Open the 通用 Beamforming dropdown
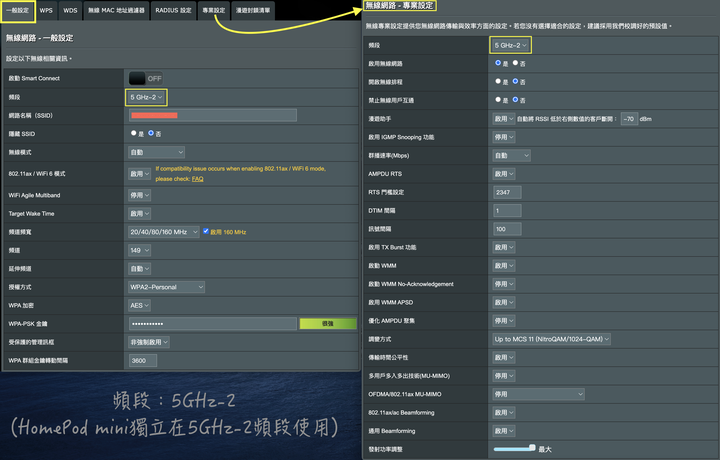This screenshot has width=720, height=460. click(504, 431)
